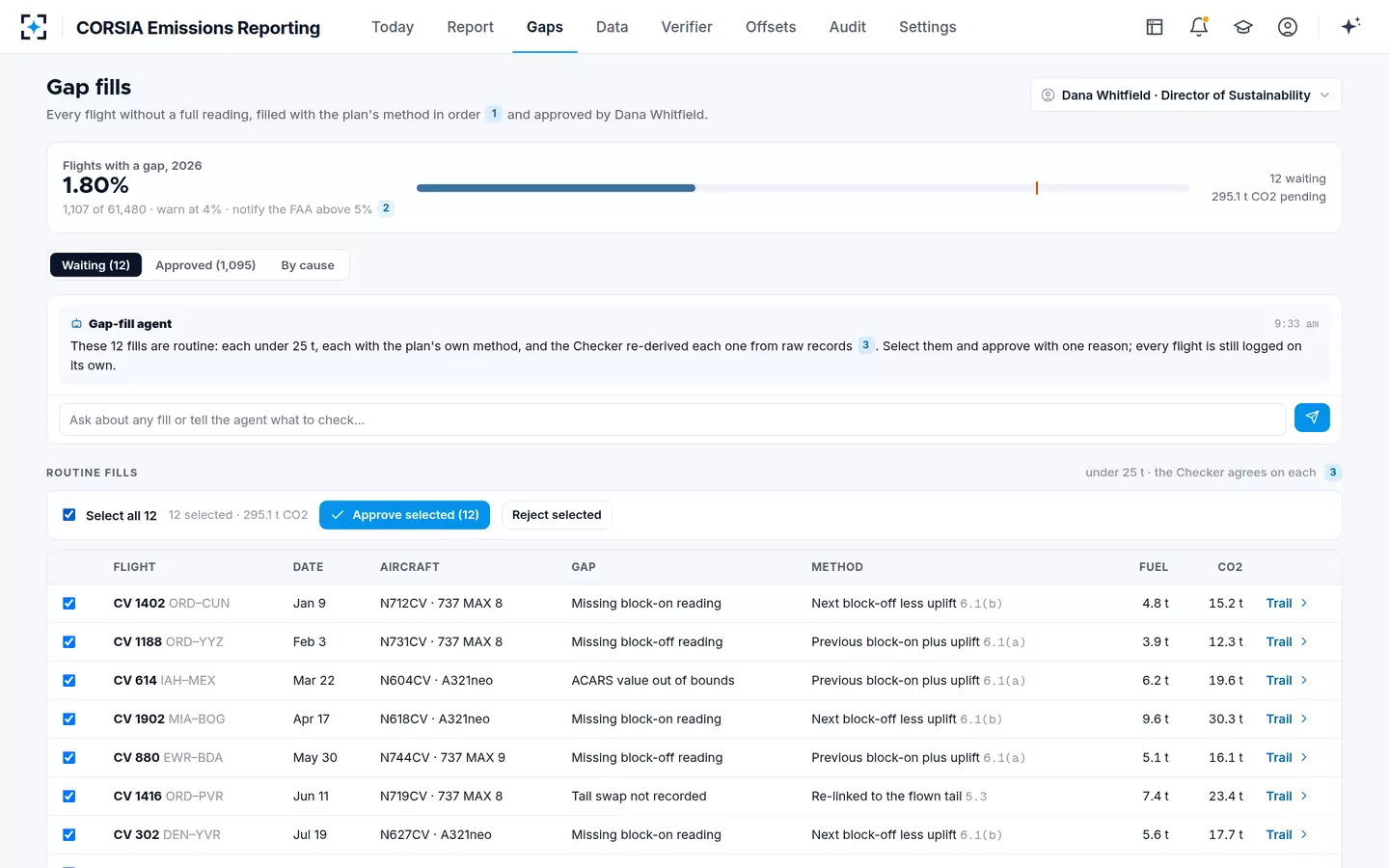Click the graduation cap learning icon

pos(1243,27)
